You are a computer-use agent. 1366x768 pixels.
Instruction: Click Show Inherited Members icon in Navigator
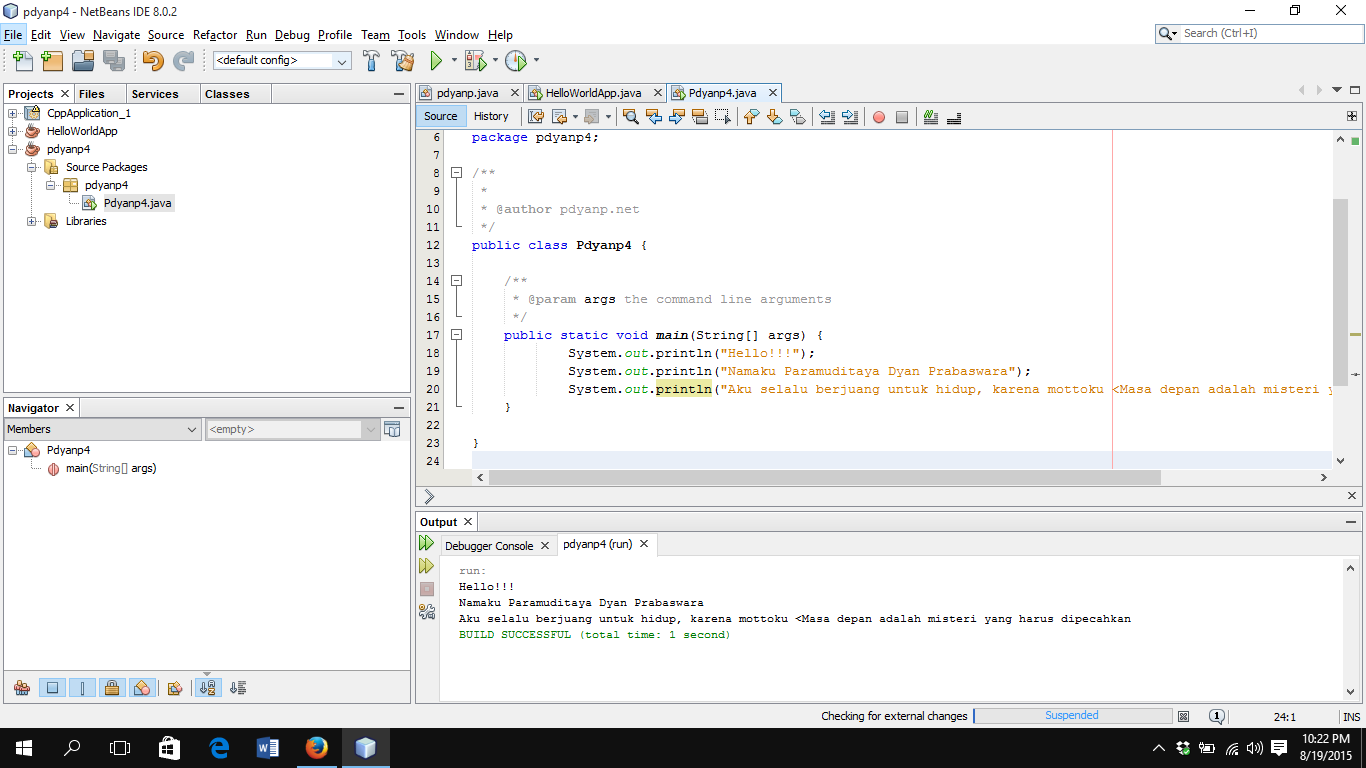pos(22,688)
